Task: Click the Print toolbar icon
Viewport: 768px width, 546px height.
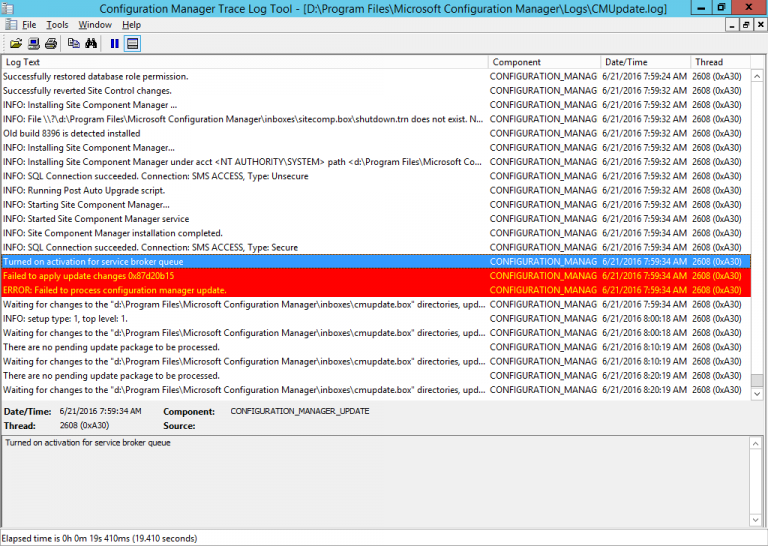Action: pos(50,43)
